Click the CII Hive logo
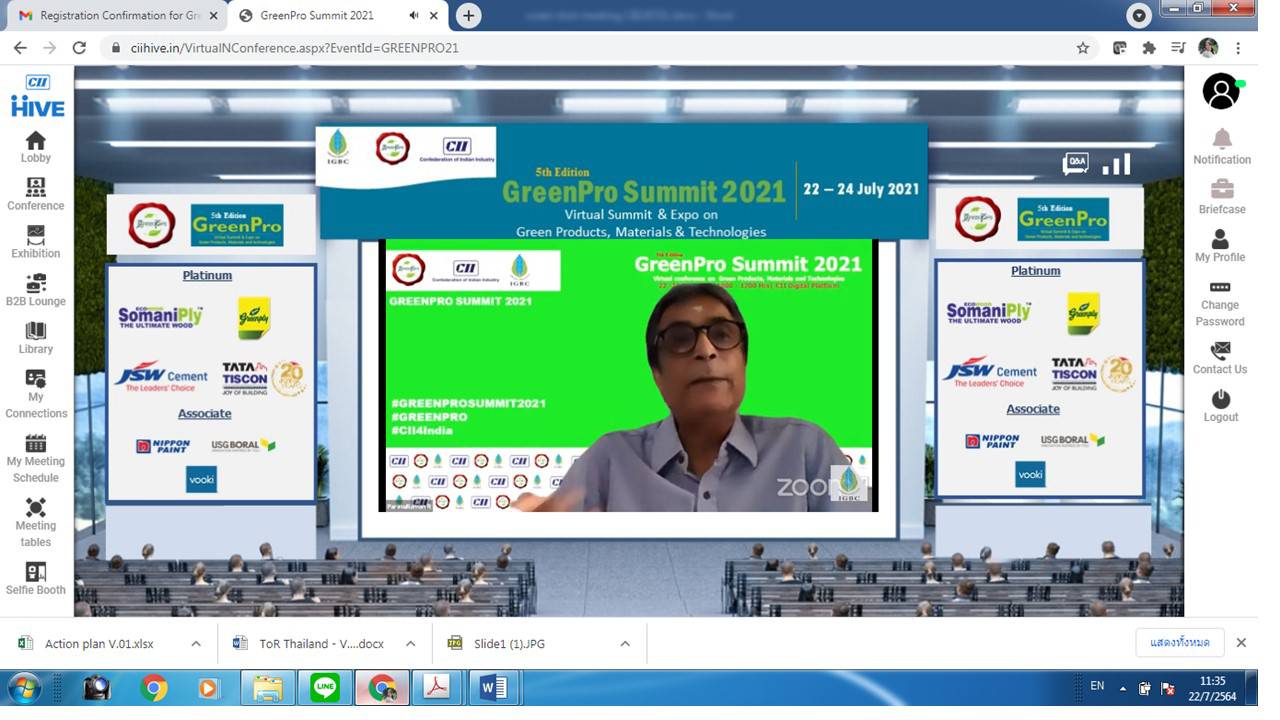 (37, 97)
